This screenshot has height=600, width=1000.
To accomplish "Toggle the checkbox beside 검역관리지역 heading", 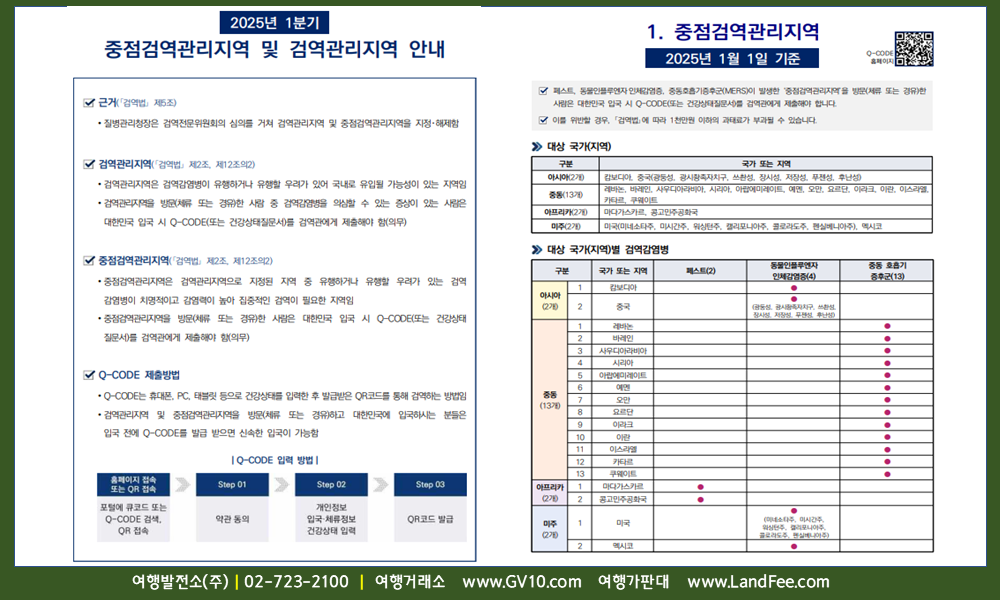I will [x=90, y=163].
